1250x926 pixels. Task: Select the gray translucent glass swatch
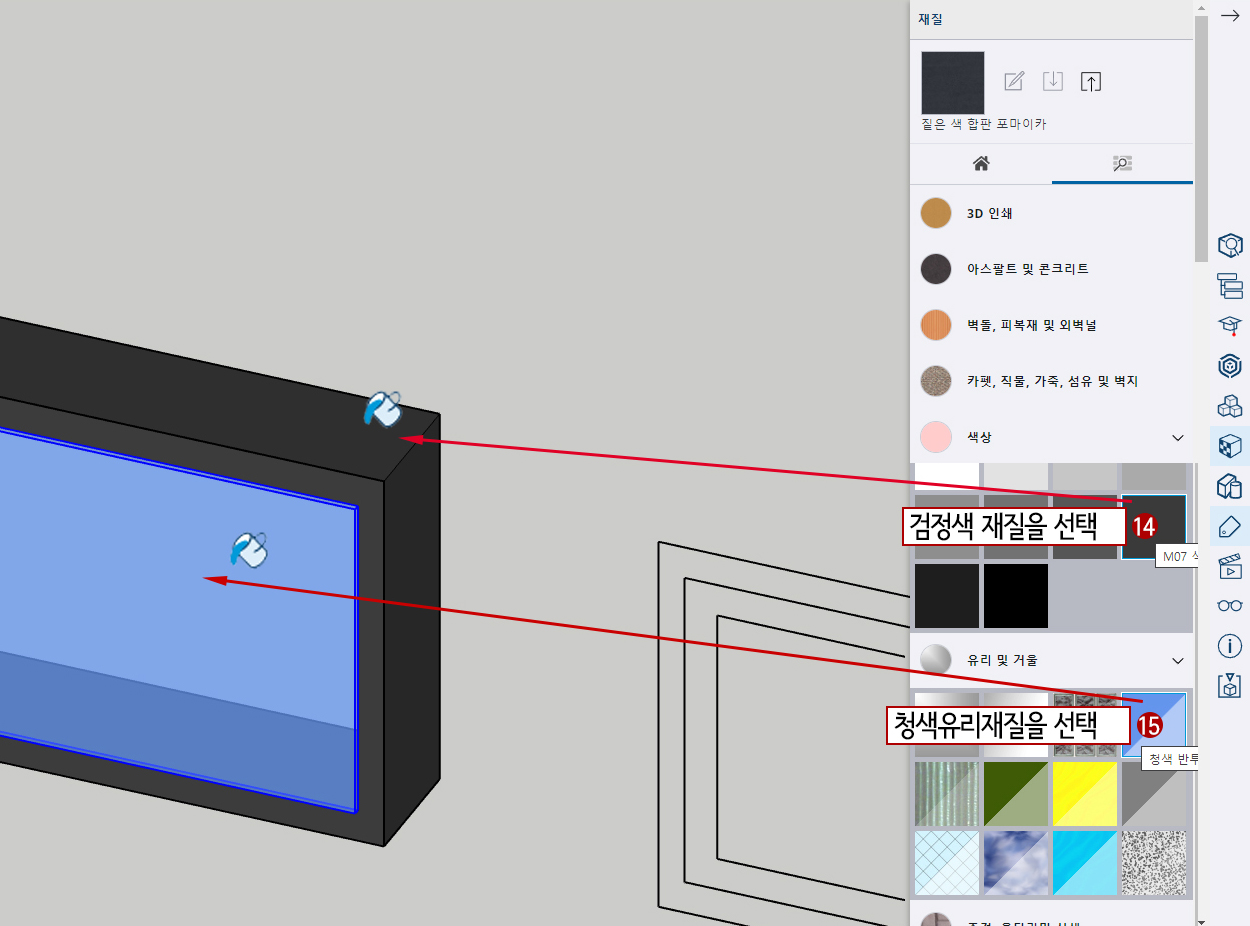(1154, 794)
